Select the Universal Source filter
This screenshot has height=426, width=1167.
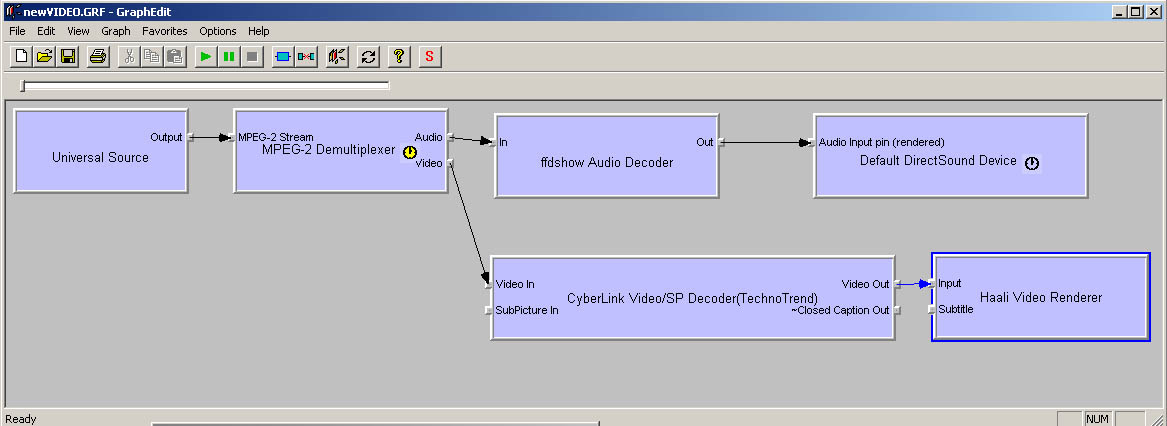coord(100,151)
